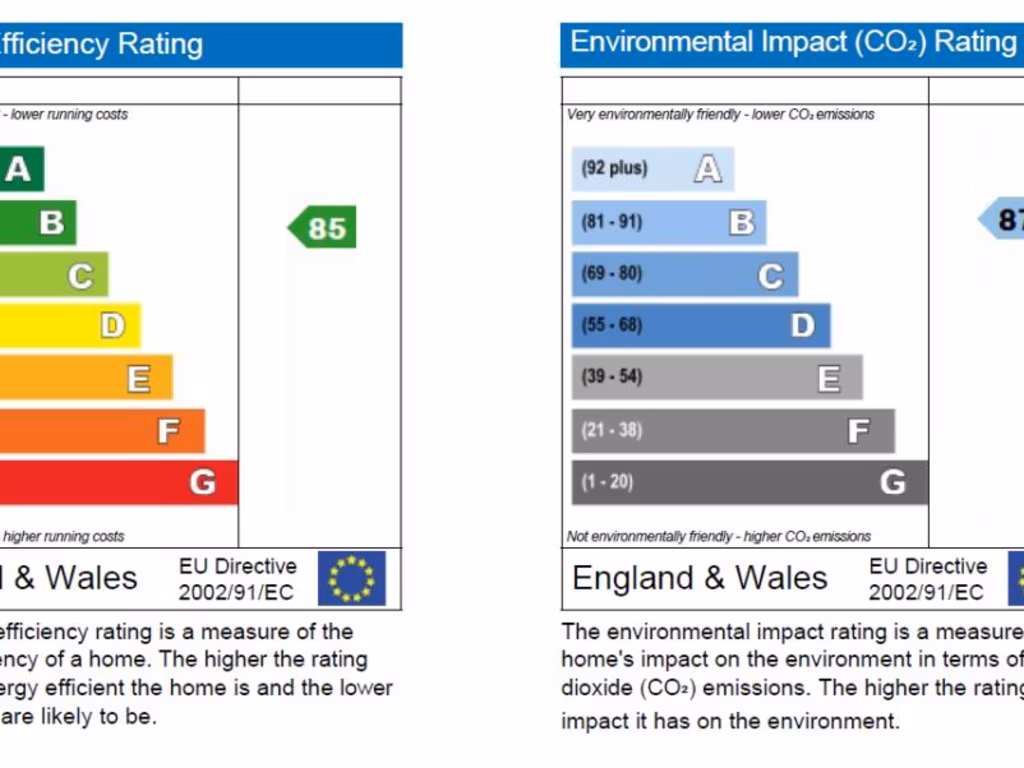Select the dark grey (1 - 20) G band

(x=748, y=483)
